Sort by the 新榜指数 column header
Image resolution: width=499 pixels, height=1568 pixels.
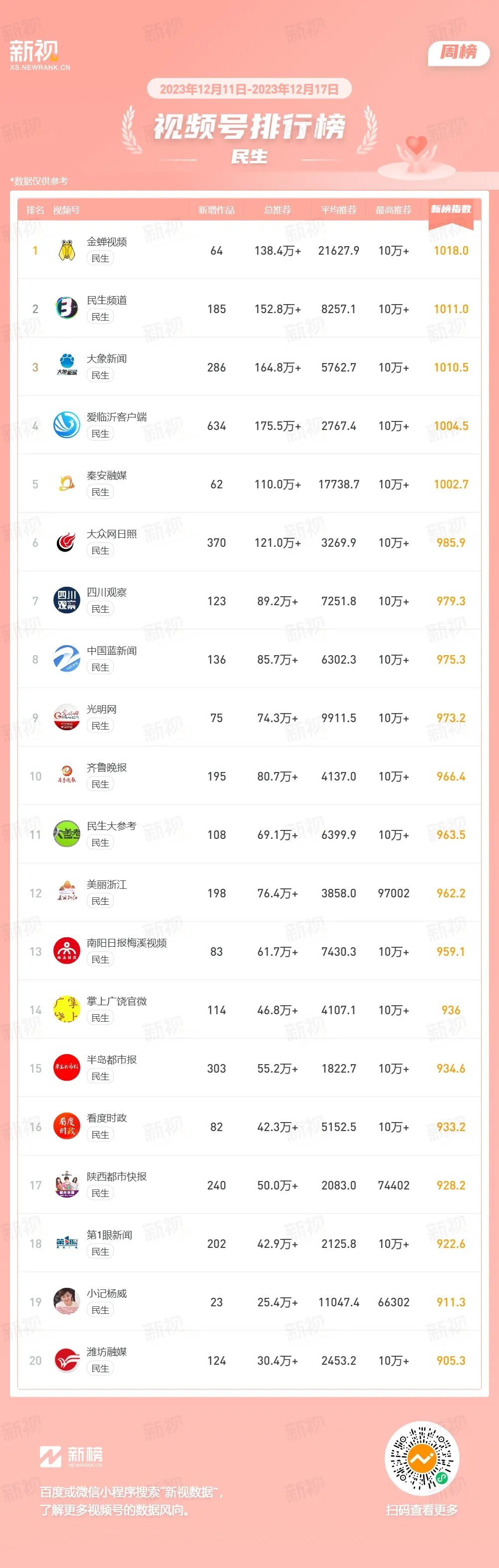[451, 209]
